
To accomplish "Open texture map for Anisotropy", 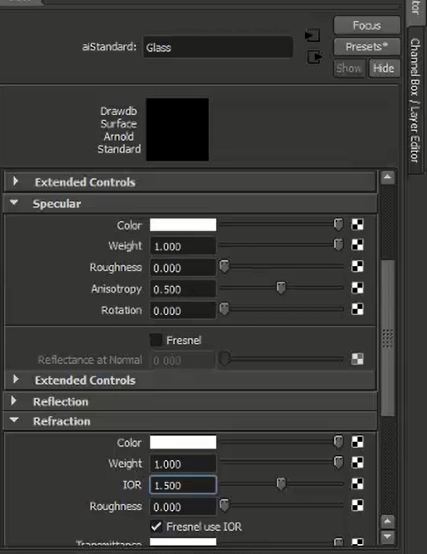I will coord(357,288).
